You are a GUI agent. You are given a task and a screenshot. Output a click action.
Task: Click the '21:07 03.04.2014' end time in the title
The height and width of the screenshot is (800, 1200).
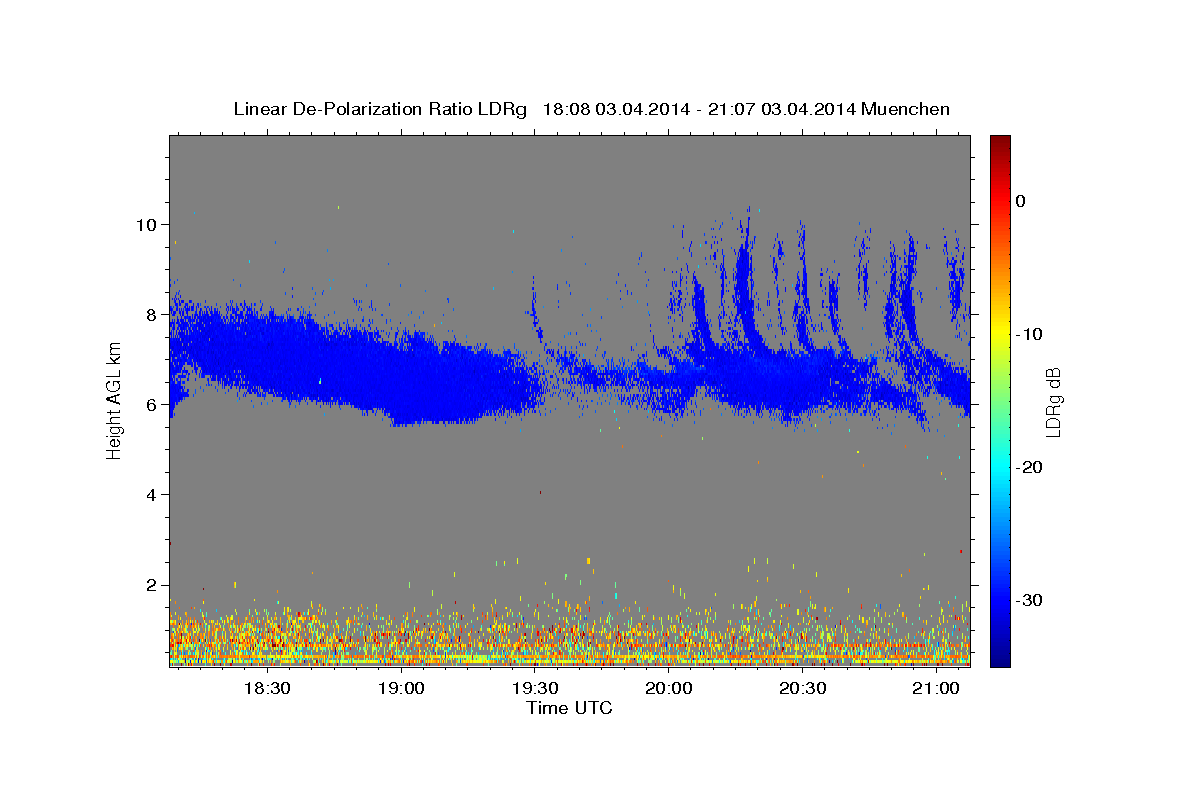point(781,109)
